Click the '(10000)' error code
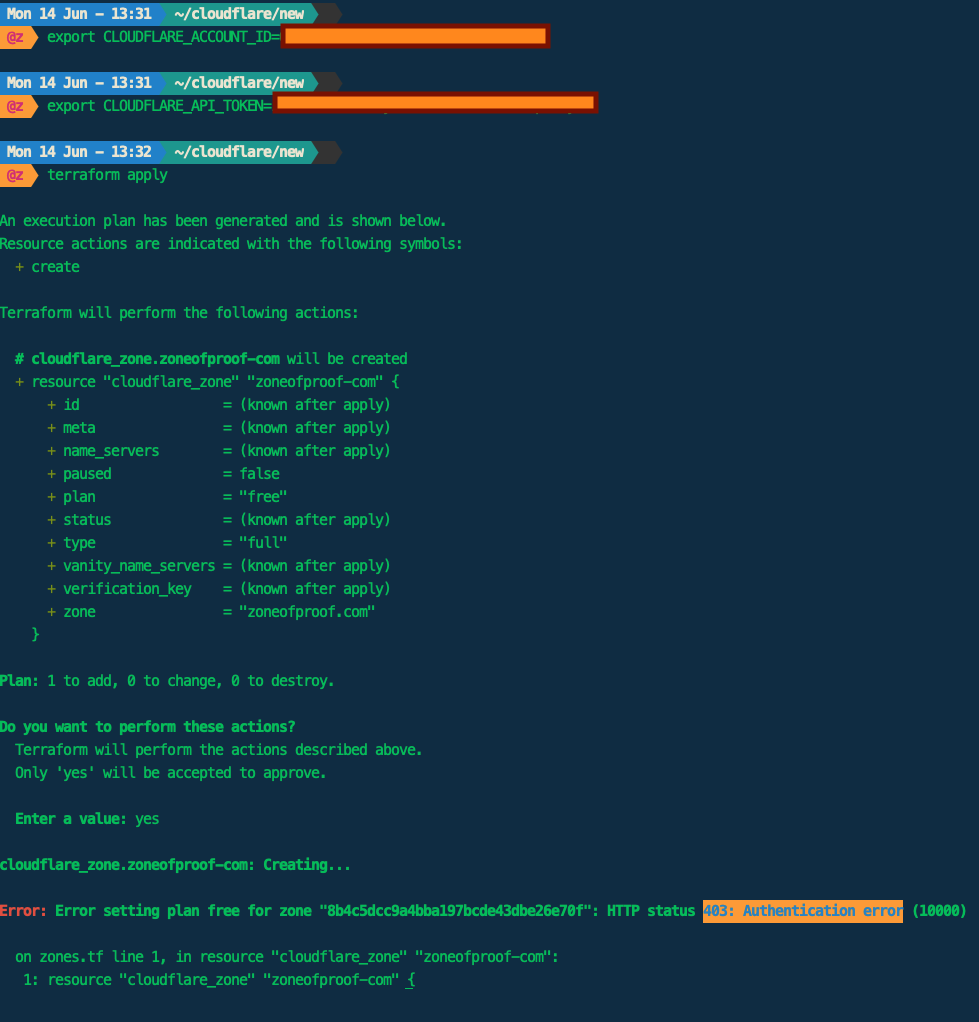This screenshot has width=979, height=1022. click(x=939, y=911)
